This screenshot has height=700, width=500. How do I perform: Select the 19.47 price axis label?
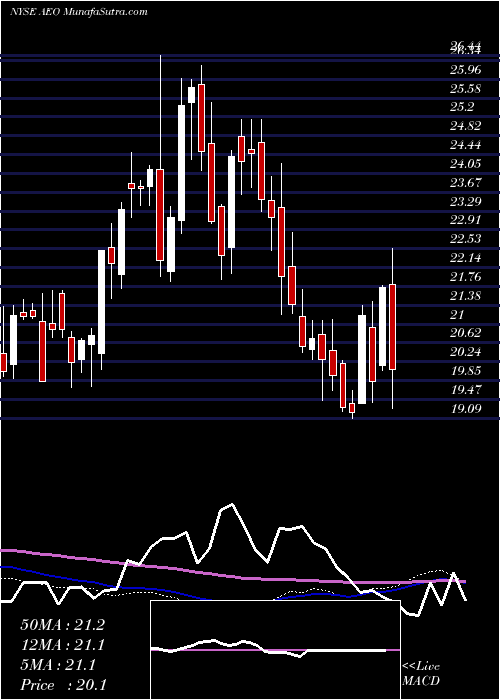(x=466, y=390)
